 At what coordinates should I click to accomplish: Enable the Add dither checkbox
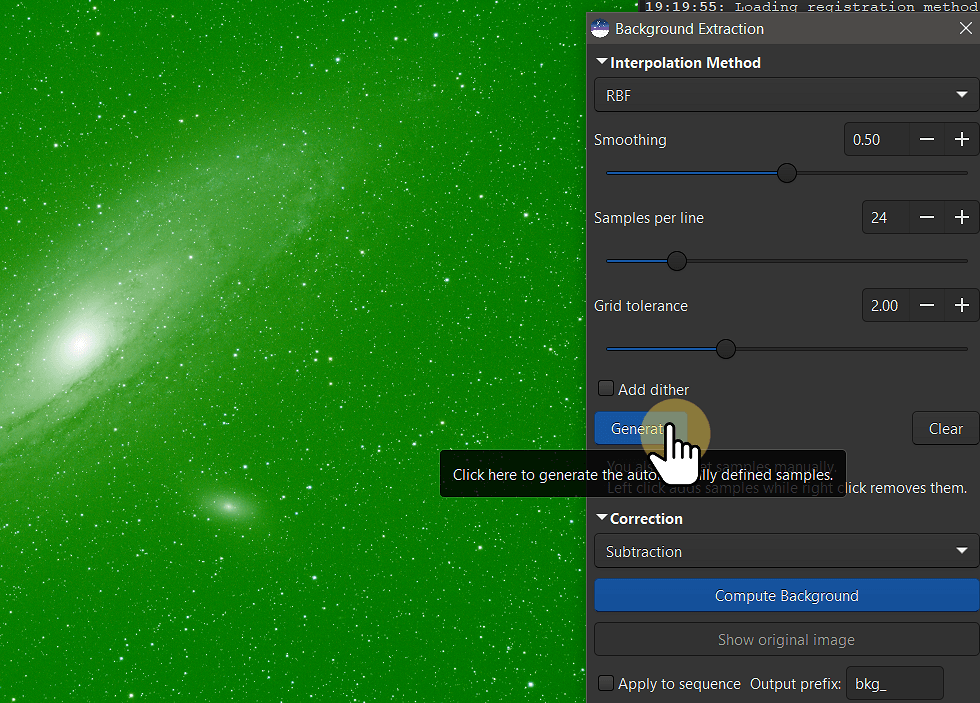(x=606, y=389)
